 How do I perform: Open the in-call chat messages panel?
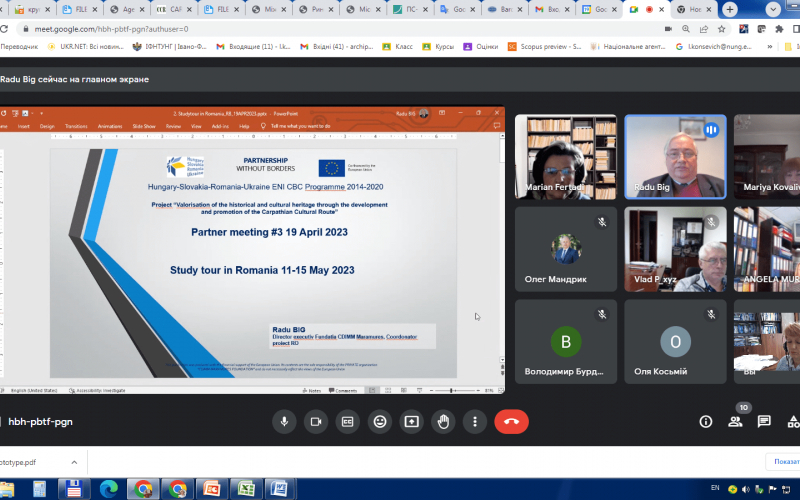764,421
